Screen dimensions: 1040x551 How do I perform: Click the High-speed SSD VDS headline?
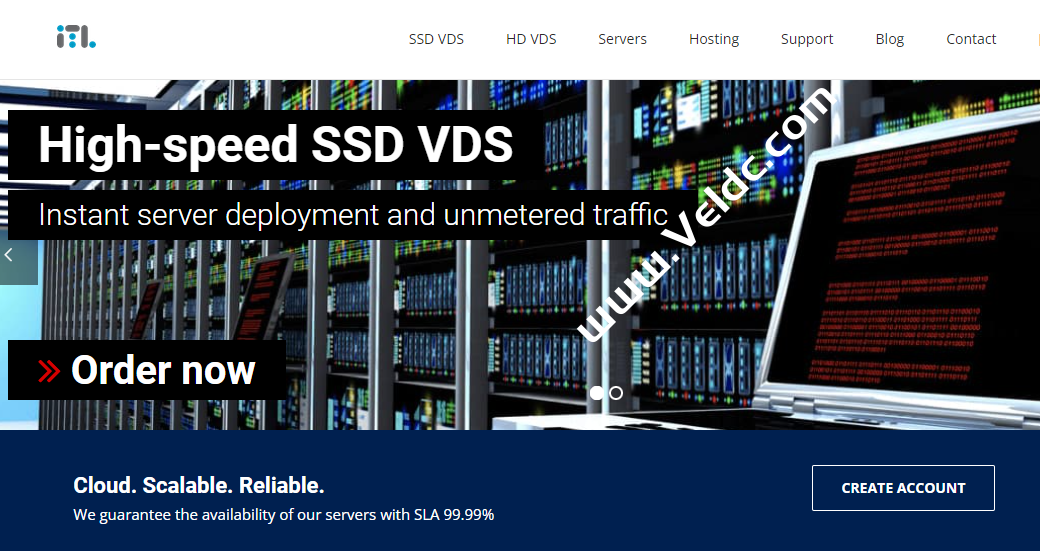point(275,146)
